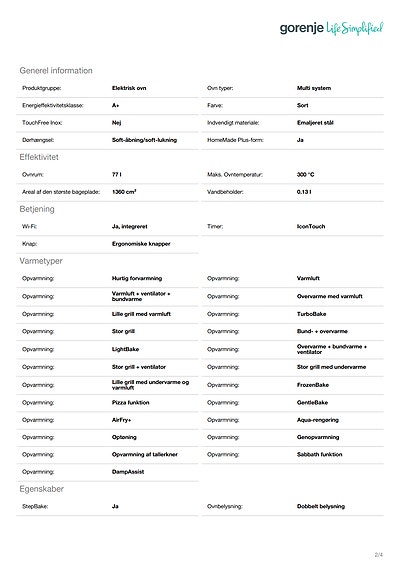Click the Hurtig forvarmning heating entry

pos(137,278)
